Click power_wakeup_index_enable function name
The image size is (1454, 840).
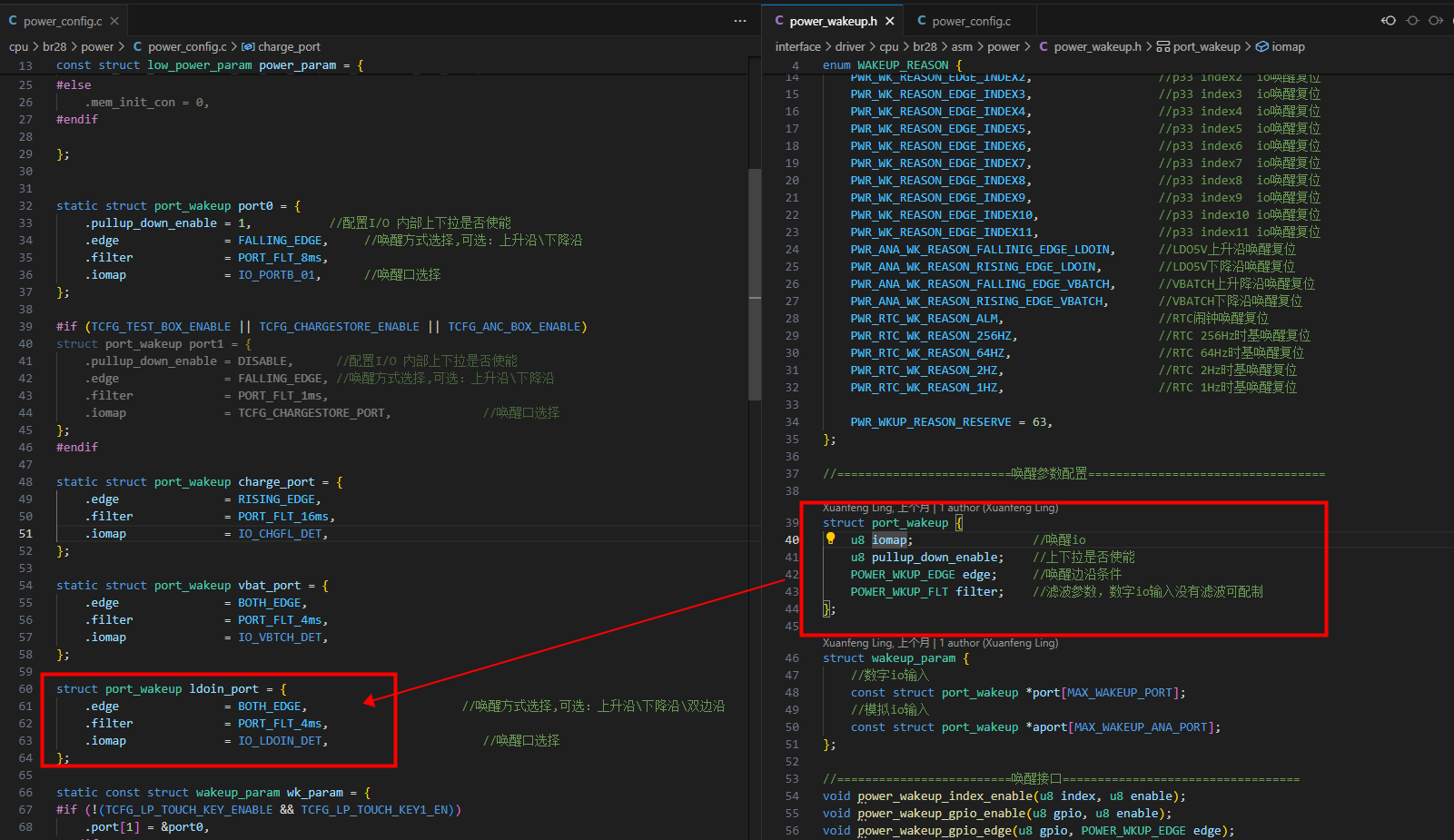945,796
